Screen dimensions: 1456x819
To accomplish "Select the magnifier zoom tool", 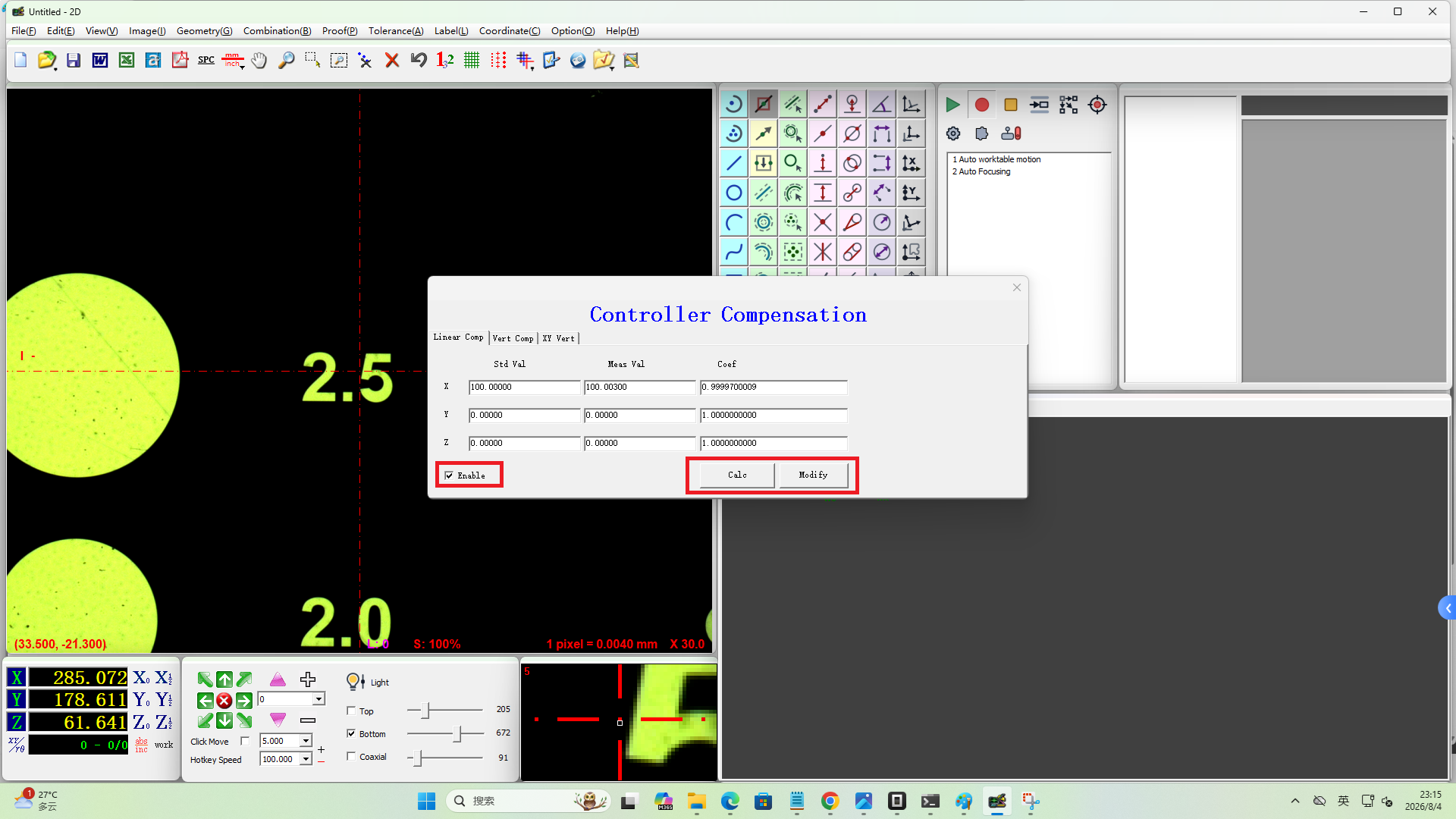I will 286,60.
